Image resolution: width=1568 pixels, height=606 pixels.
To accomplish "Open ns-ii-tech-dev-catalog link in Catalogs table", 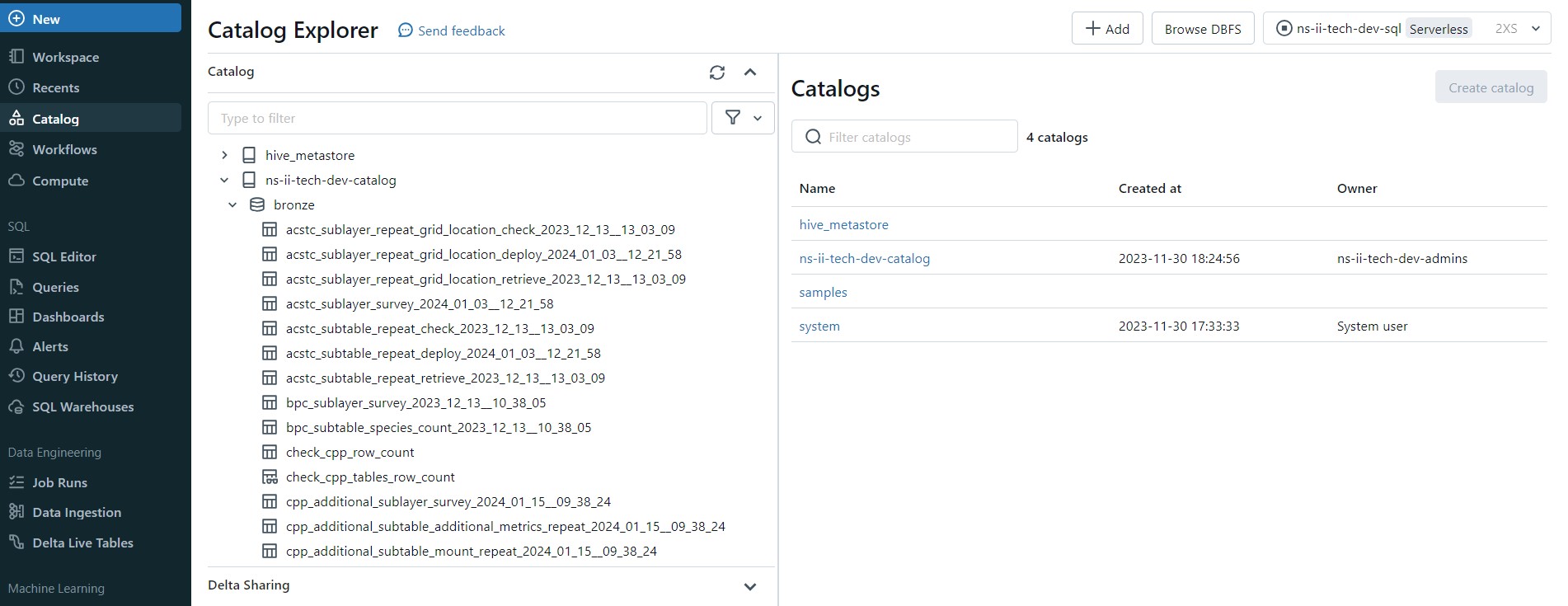I will click(x=864, y=258).
